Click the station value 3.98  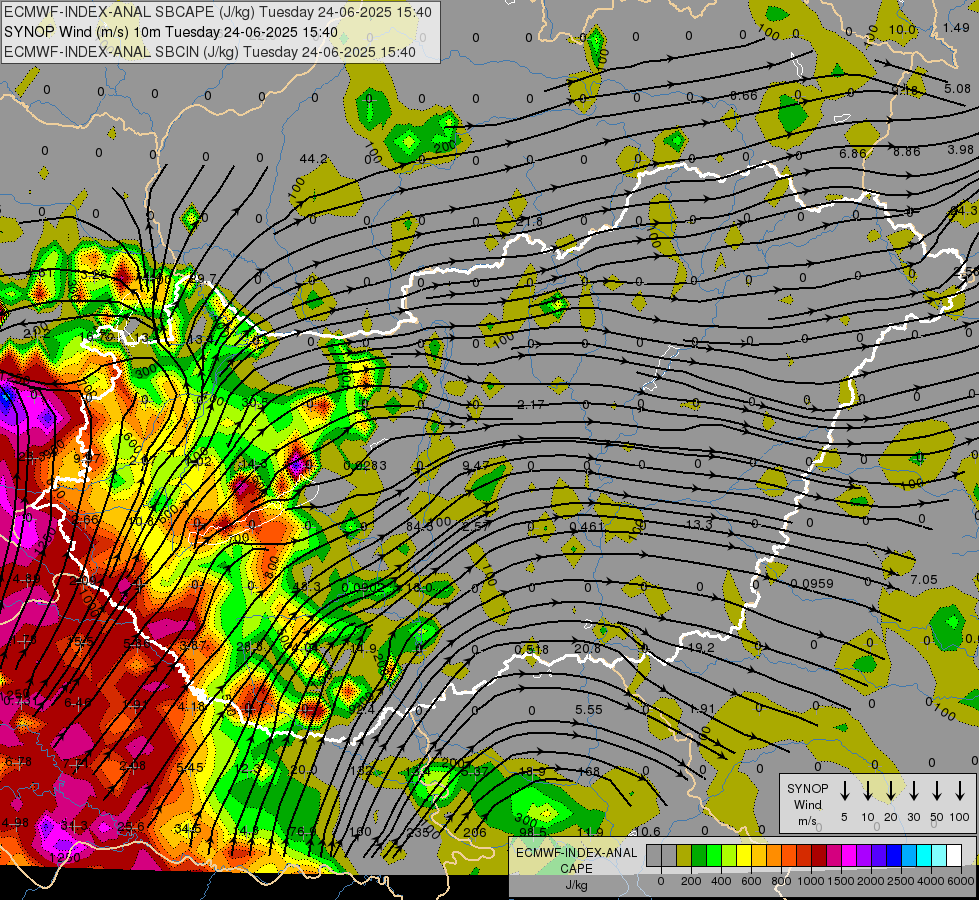tap(960, 150)
